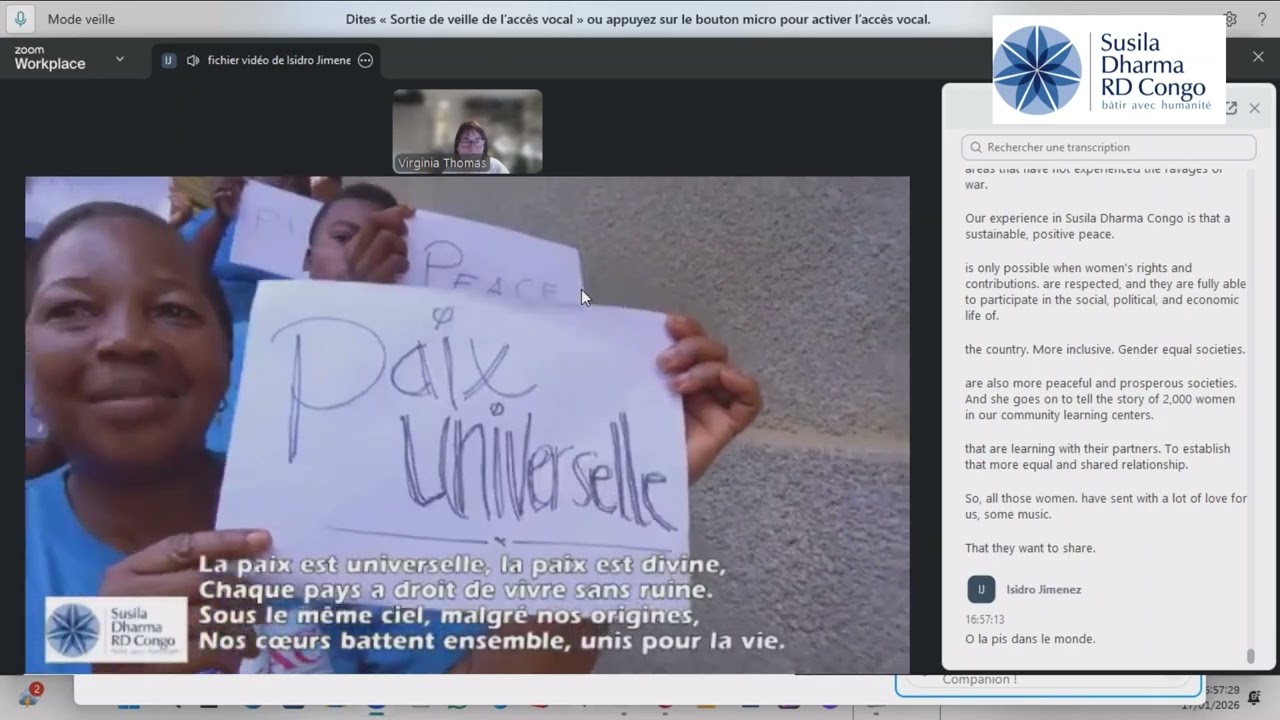Image resolution: width=1280 pixels, height=720 pixels.
Task: Click the timestamp '16:57:13'
Action: [x=985, y=620]
